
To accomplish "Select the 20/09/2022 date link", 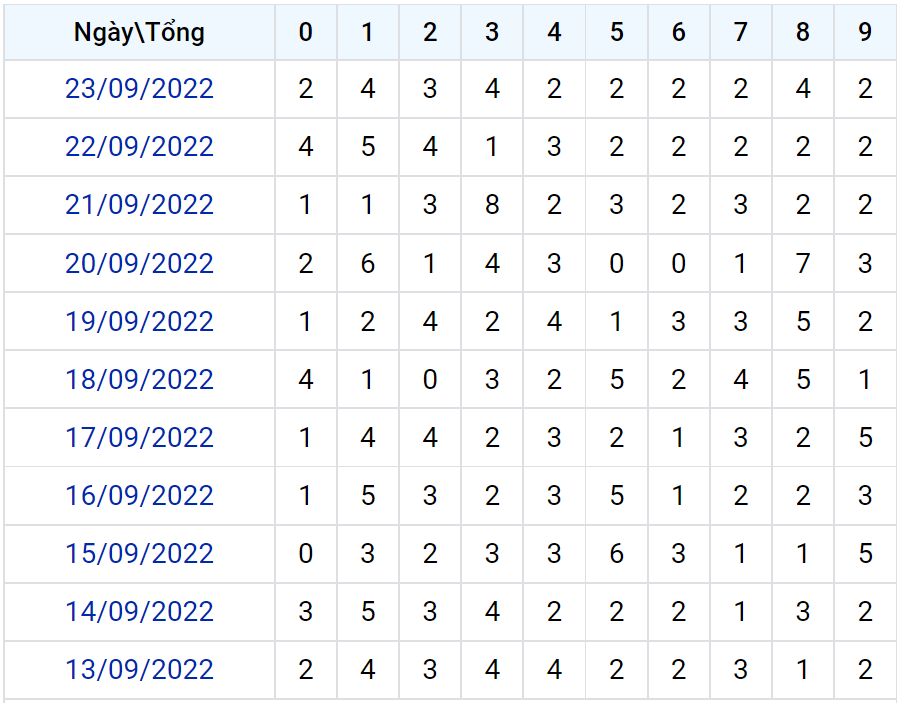I will [139, 264].
